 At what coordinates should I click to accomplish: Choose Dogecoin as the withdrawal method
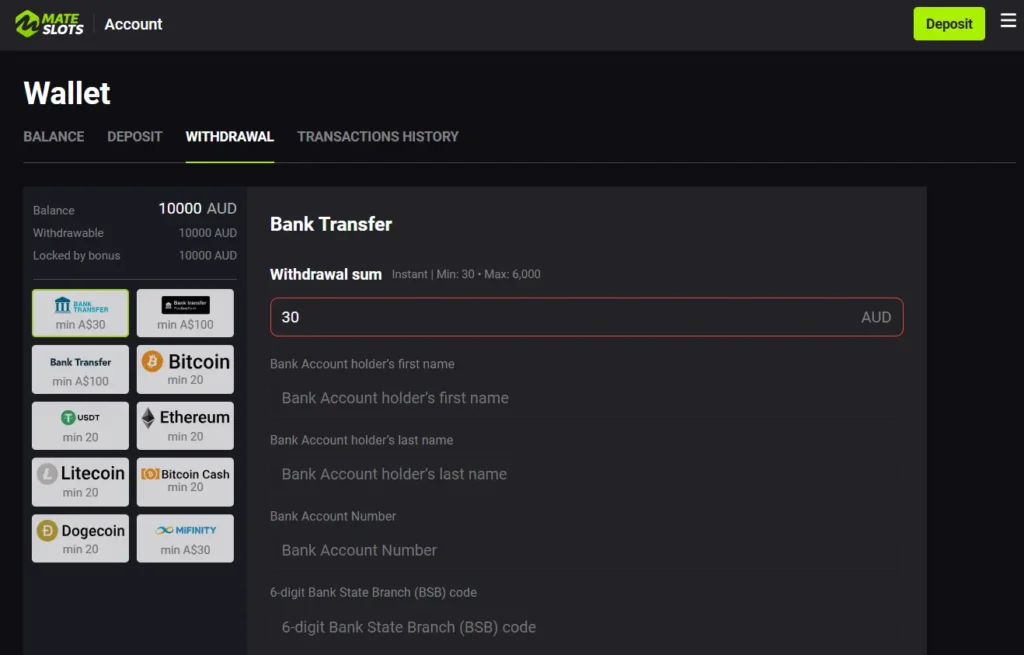click(80, 538)
